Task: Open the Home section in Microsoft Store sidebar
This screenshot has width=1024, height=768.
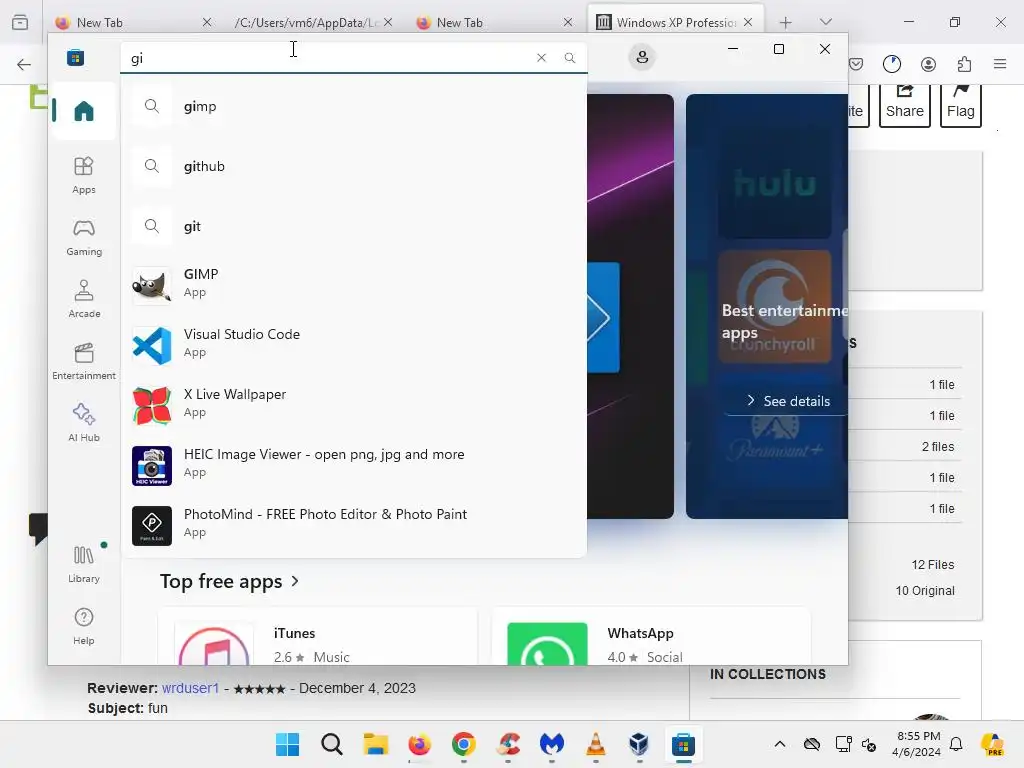Action: 84,110
